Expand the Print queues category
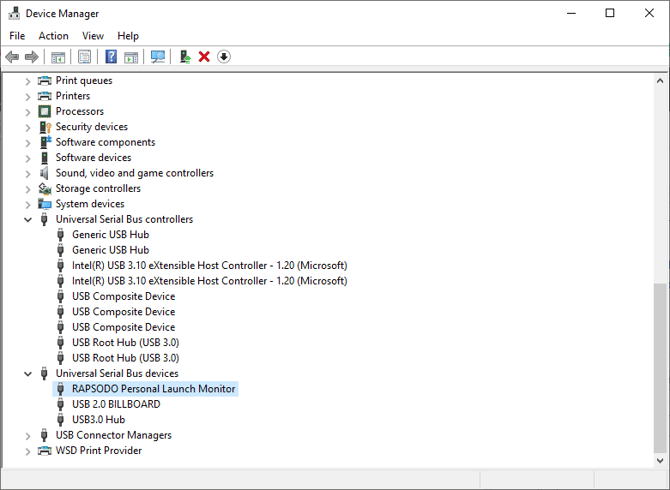 tap(28, 81)
